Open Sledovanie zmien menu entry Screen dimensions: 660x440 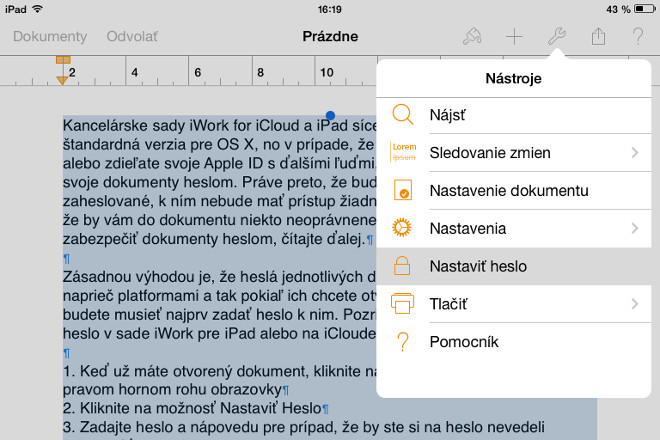[x=514, y=152]
